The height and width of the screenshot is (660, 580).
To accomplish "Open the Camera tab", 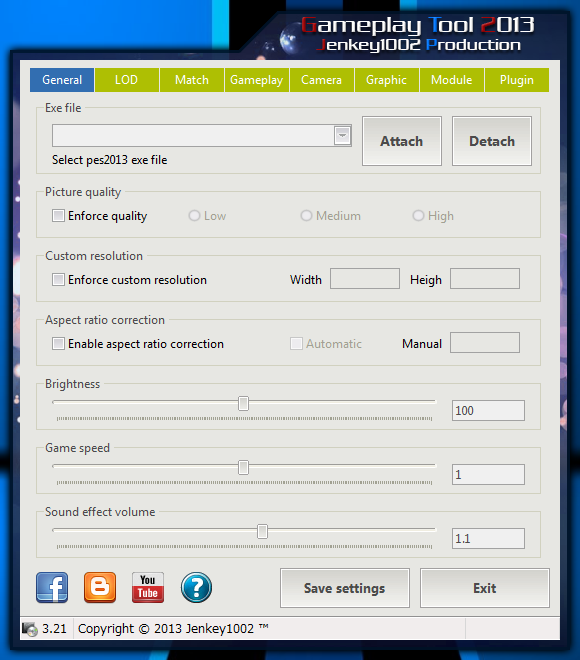I will click(322, 80).
